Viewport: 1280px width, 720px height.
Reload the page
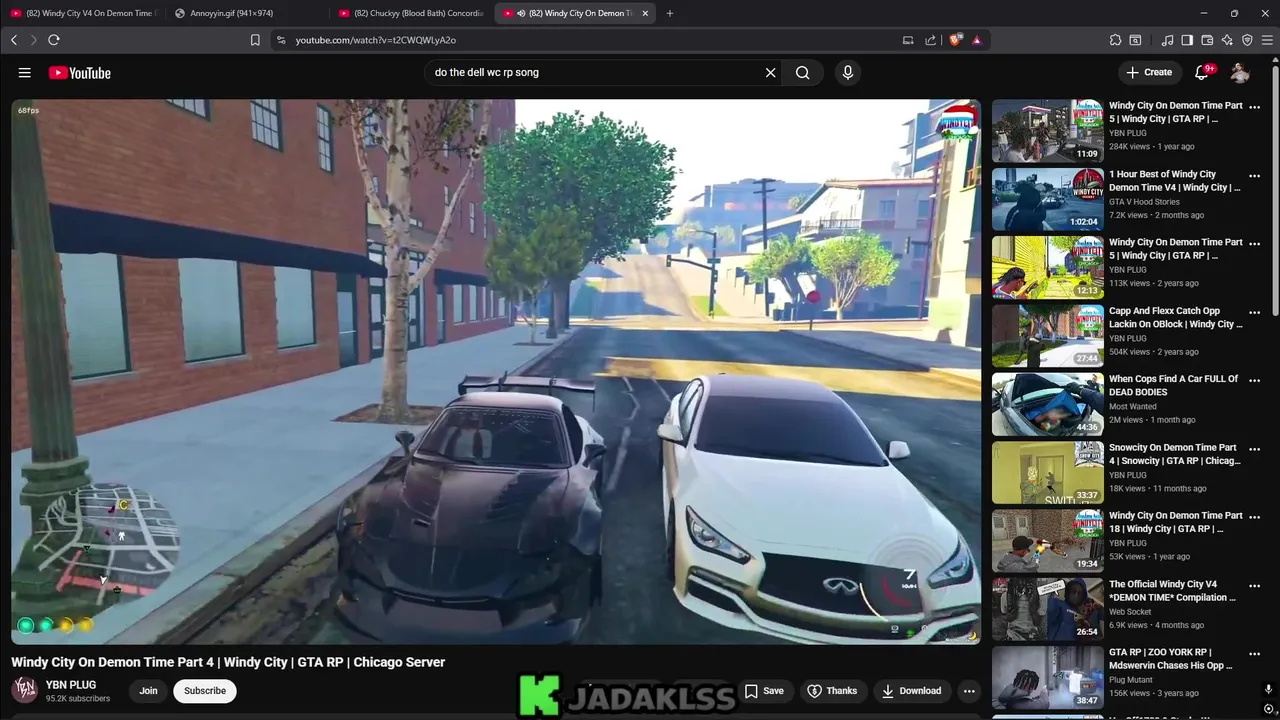point(54,40)
